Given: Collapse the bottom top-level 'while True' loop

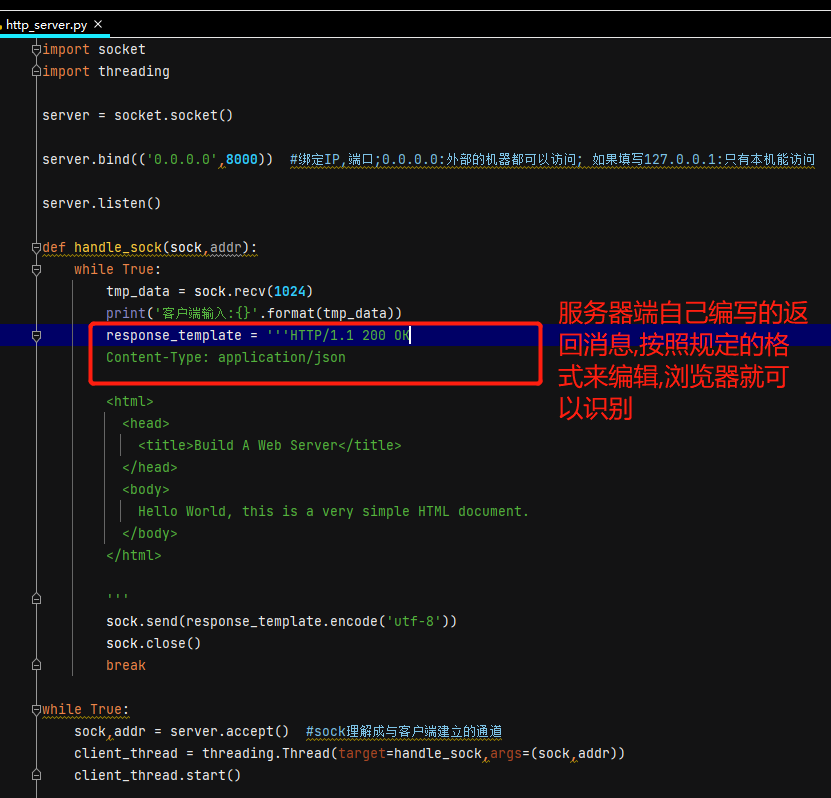Looking at the screenshot, I should coord(36,709).
